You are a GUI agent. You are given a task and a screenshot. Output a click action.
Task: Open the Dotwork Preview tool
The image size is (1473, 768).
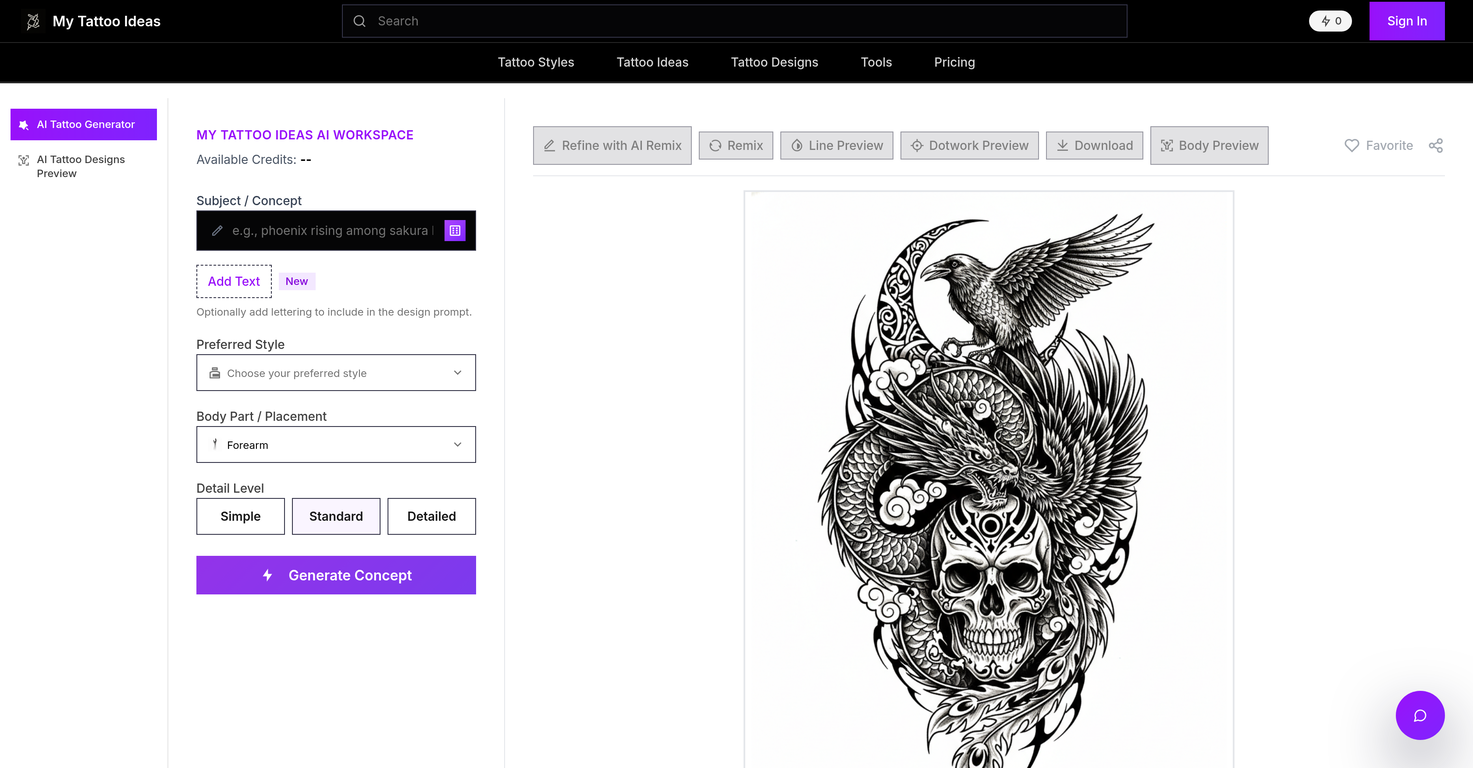pyautogui.click(x=968, y=145)
